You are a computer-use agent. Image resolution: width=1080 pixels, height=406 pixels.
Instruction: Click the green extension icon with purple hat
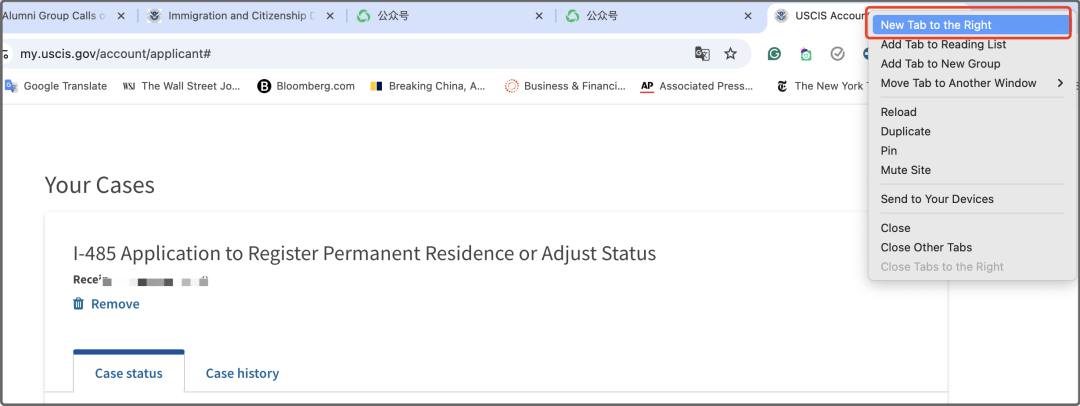point(806,54)
